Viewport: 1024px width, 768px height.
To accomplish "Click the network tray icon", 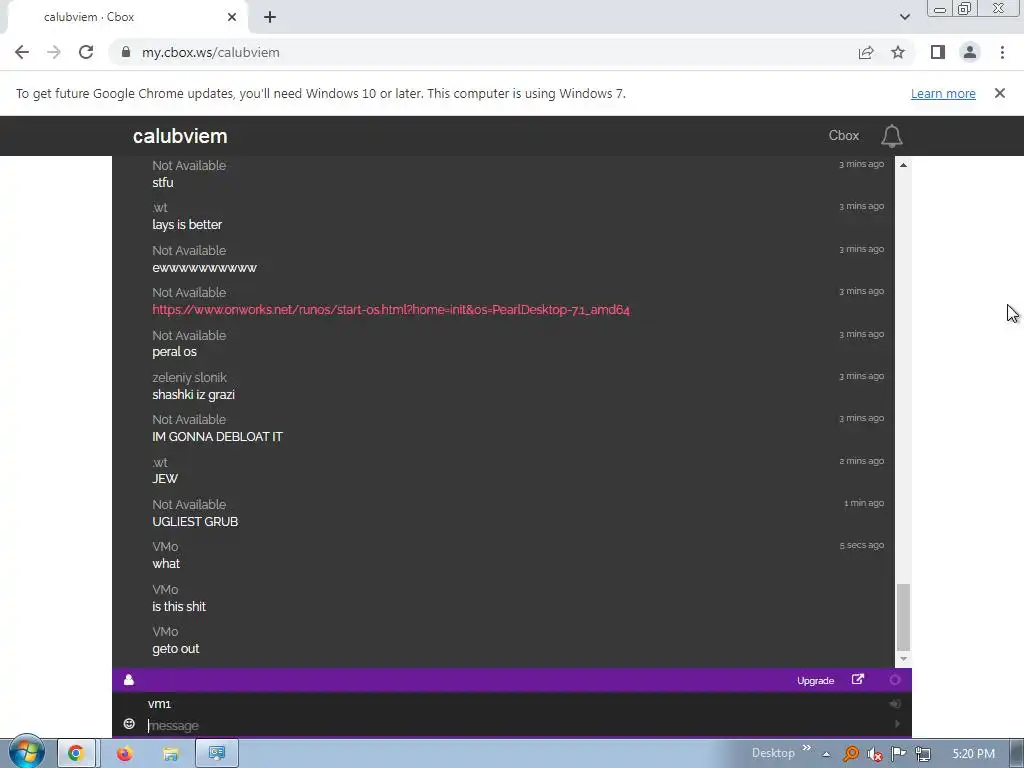I will tap(923, 754).
